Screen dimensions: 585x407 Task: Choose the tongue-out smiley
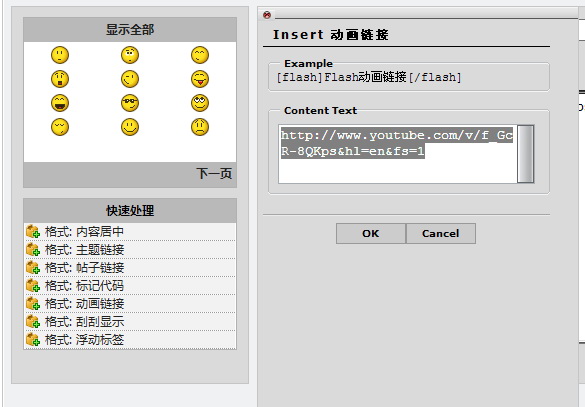pyautogui.click(x=200, y=79)
